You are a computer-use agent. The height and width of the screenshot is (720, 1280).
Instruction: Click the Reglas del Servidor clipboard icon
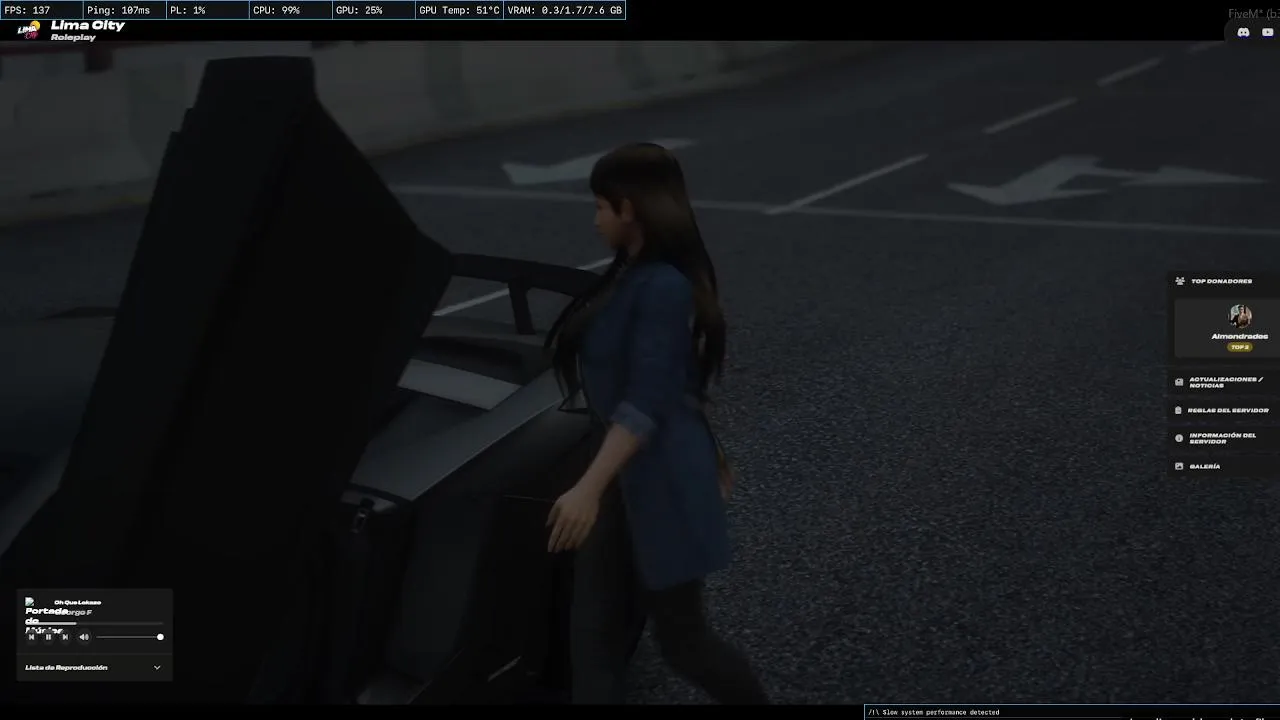coord(1179,410)
